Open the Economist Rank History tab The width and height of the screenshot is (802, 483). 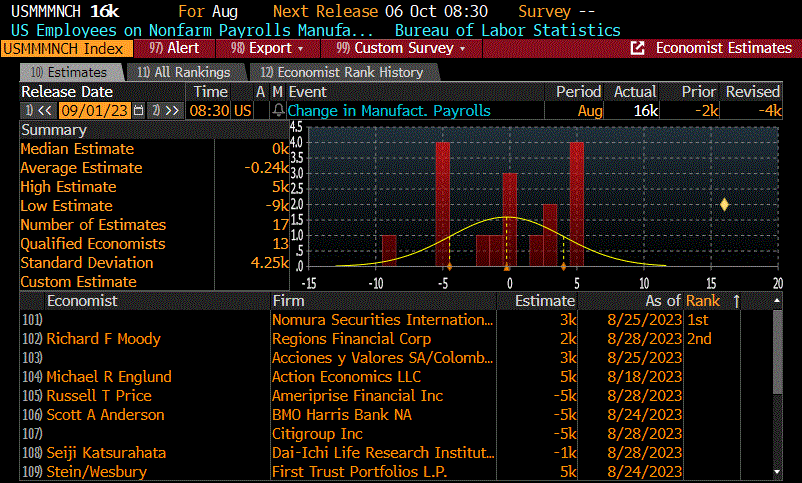click(343, 72)
